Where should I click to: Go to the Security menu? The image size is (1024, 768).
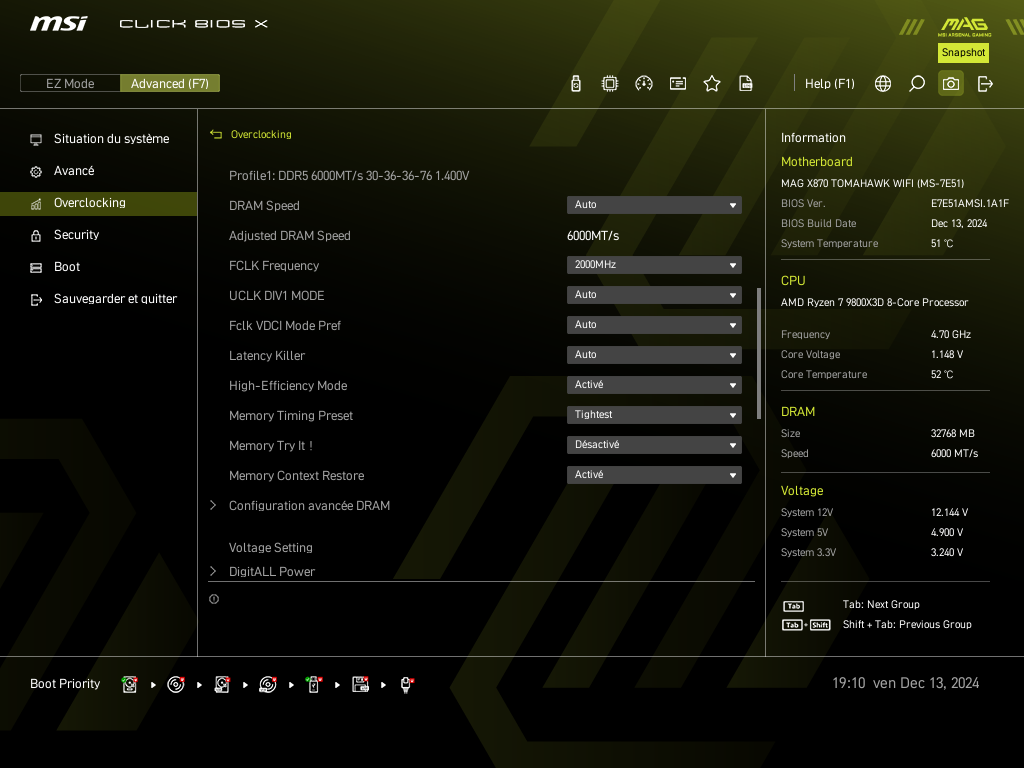76,235
